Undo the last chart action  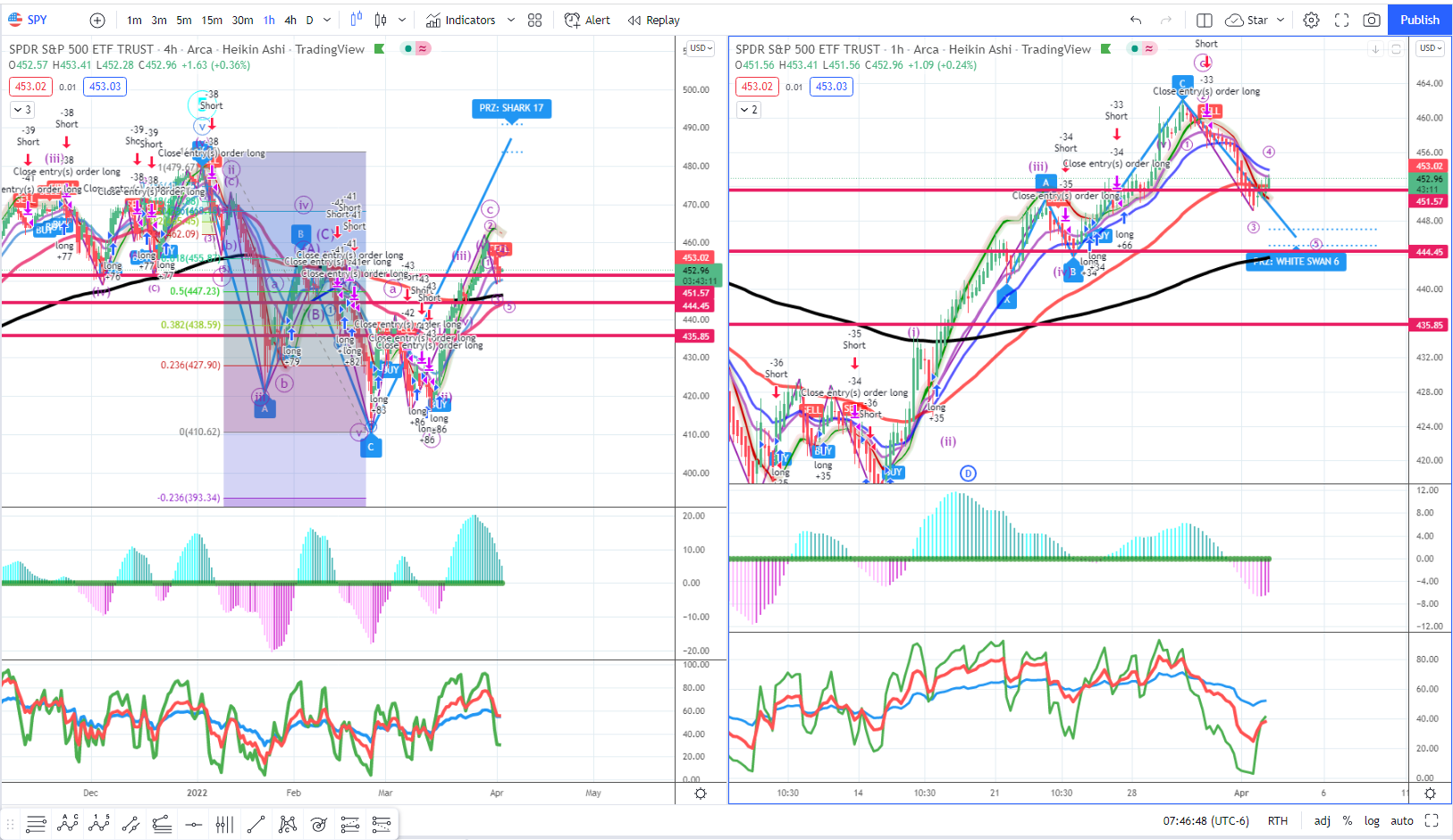coord(1136,20)
